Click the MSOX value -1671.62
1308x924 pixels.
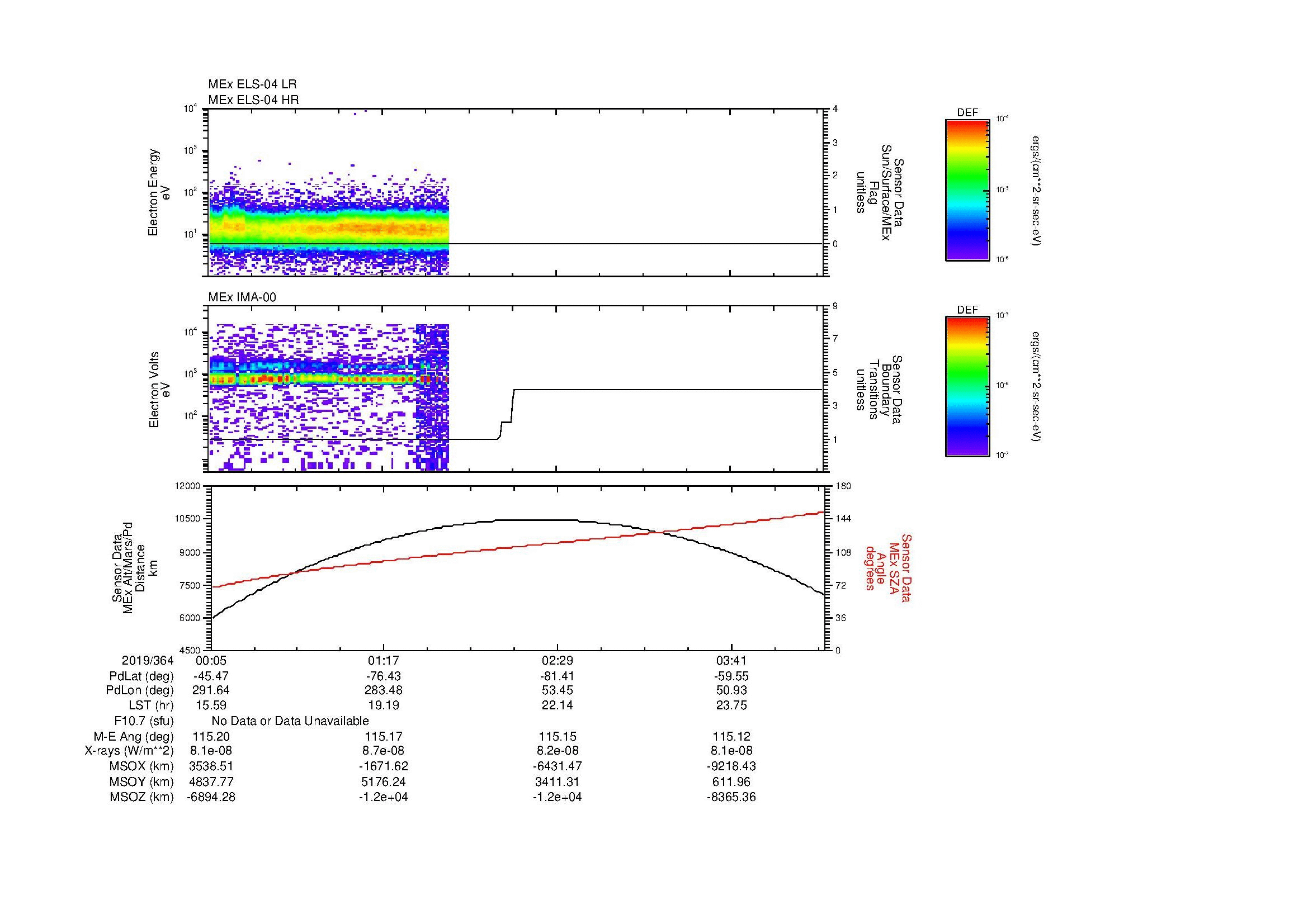point(384,766)
